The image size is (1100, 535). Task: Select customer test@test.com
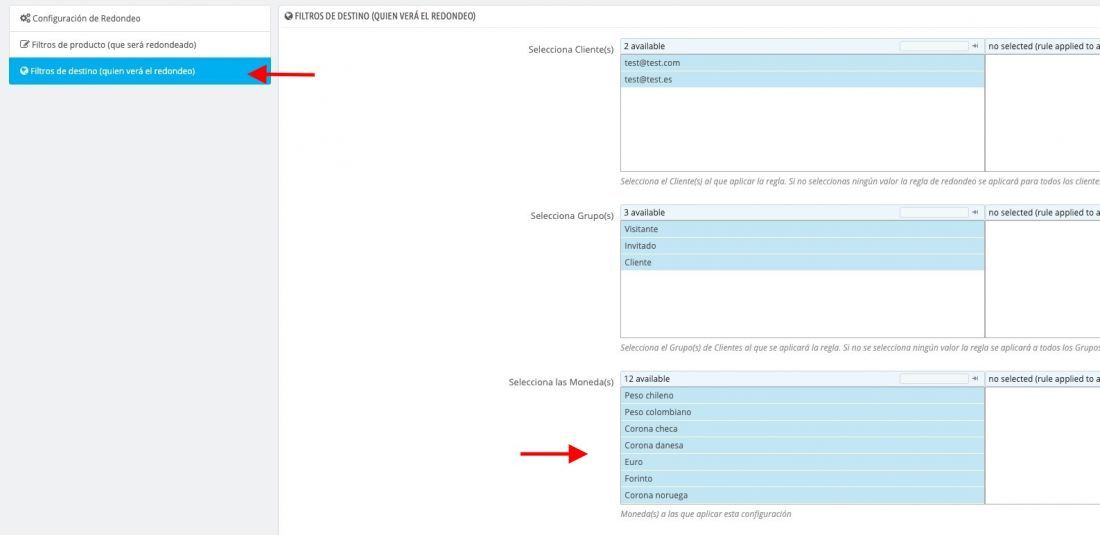coord(803,63)
